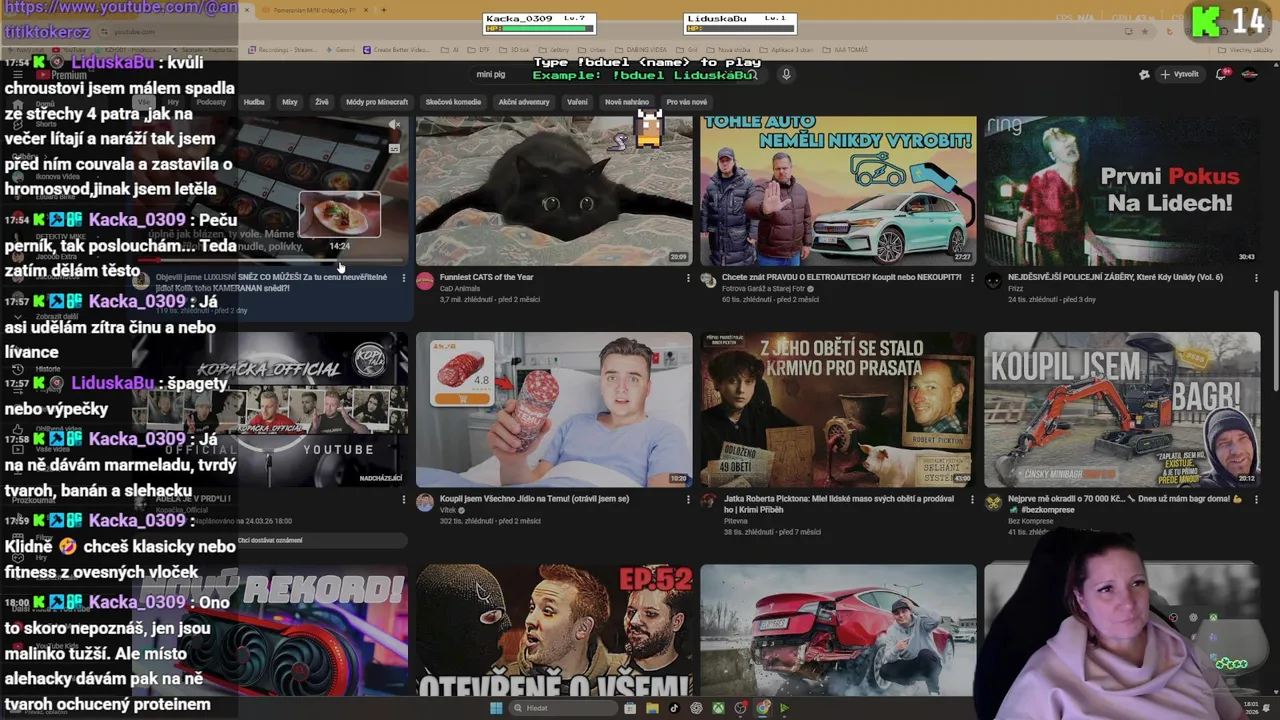Open Bez Komprese channel link

point(1033,521)
